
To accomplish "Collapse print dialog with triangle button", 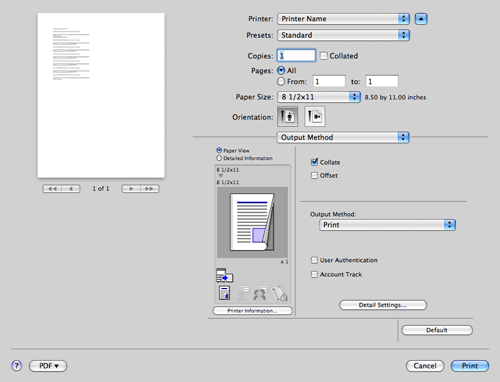I will 421,19.
